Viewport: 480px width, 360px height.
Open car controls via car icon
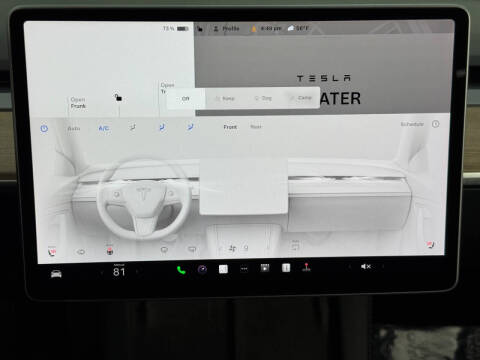[x=56, y=274]
